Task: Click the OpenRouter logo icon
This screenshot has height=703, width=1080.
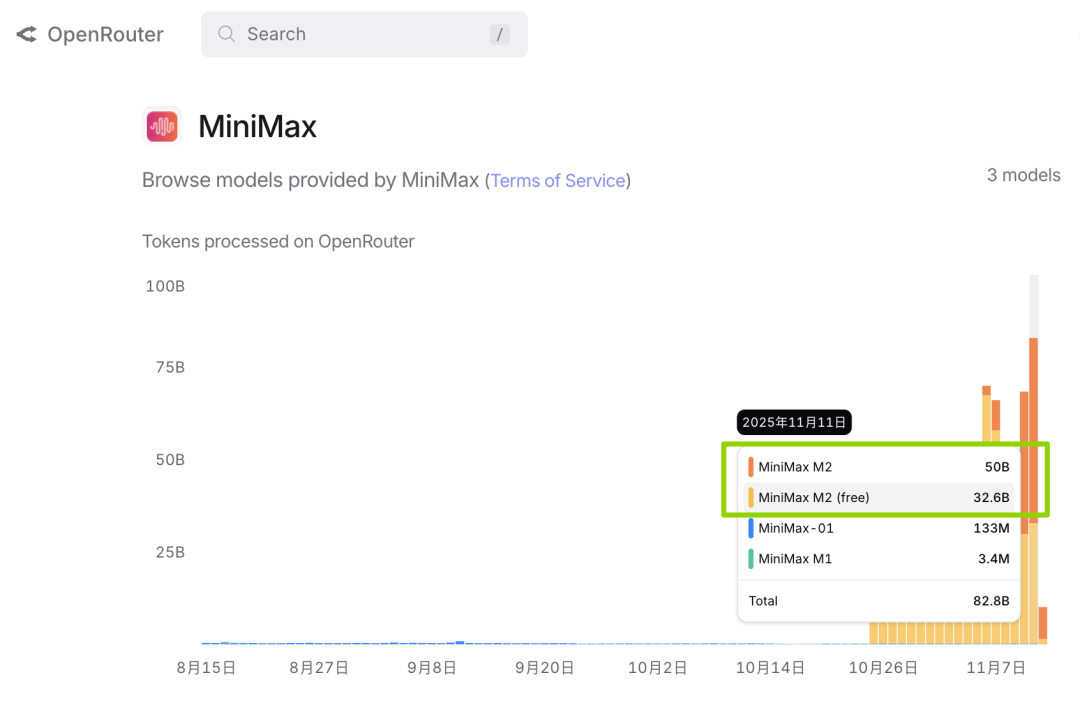Action: point(26,35)
